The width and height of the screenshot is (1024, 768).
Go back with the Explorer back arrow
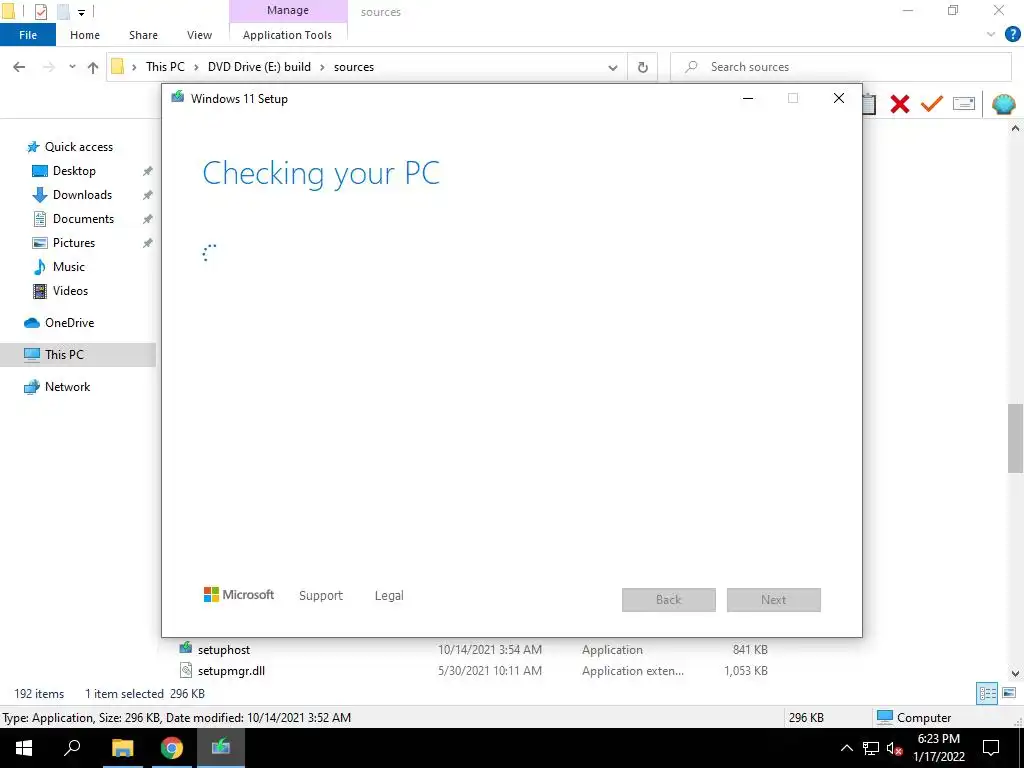[x=19, y=67]
